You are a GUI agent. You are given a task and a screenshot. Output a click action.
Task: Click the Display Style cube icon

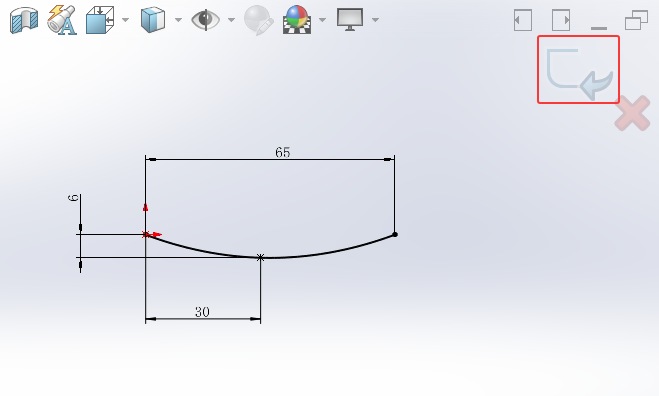(x=153, y=20)
